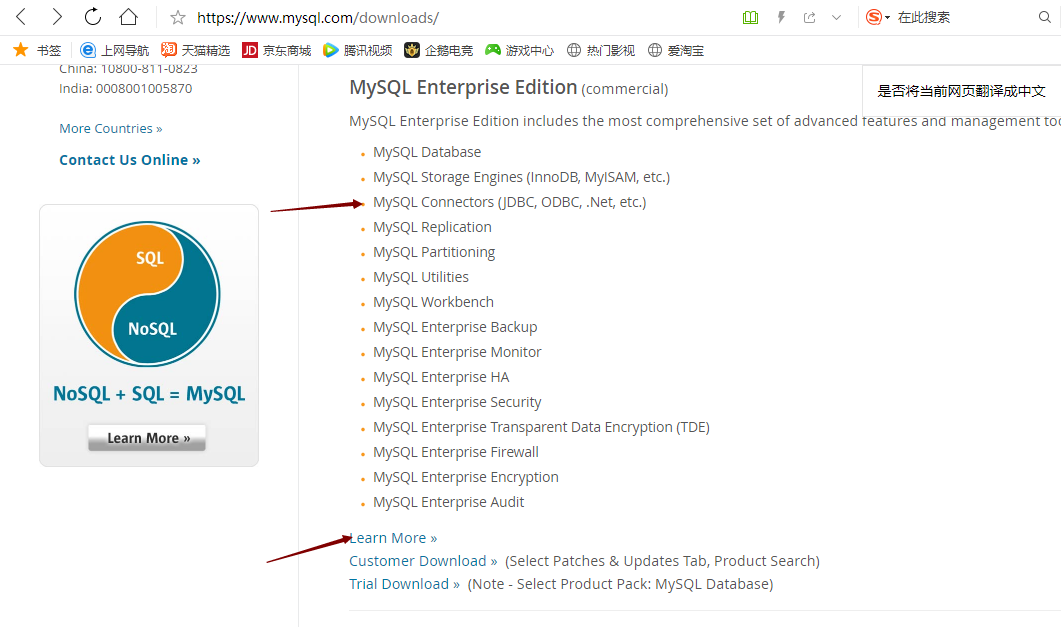Click the MySQL Utilities list item

coord(421,277)
